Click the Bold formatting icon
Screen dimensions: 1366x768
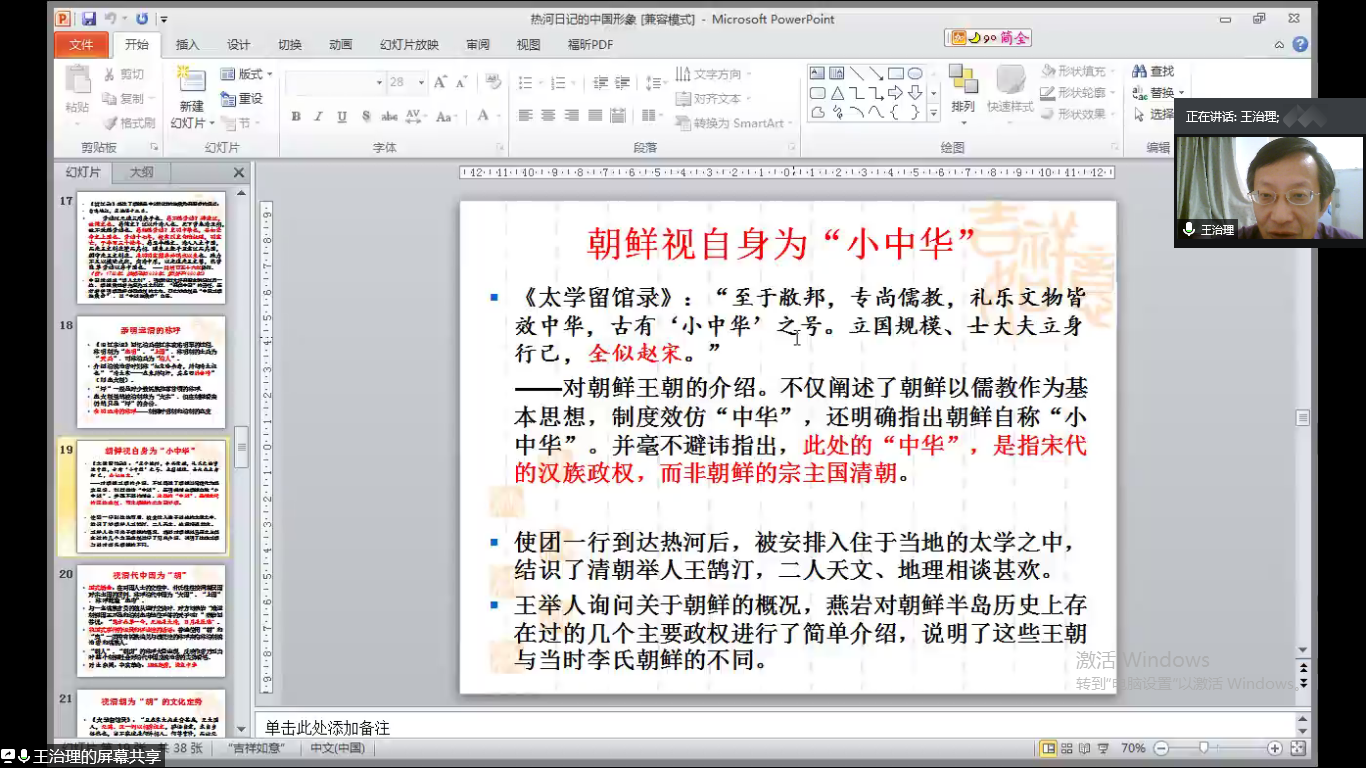click(x=296, y=116)
